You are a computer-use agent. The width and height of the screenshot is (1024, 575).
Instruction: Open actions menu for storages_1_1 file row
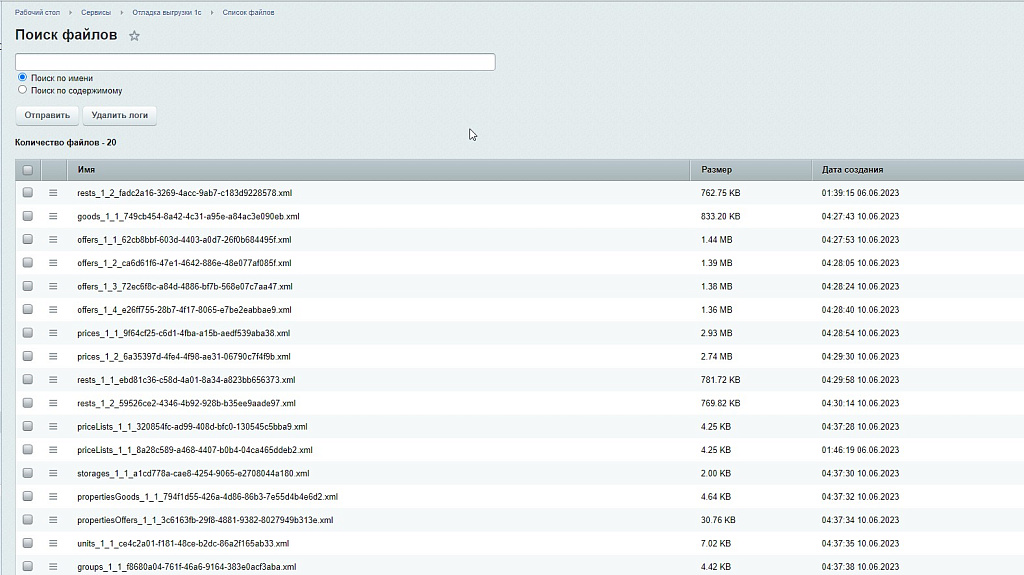pos(54,473)
